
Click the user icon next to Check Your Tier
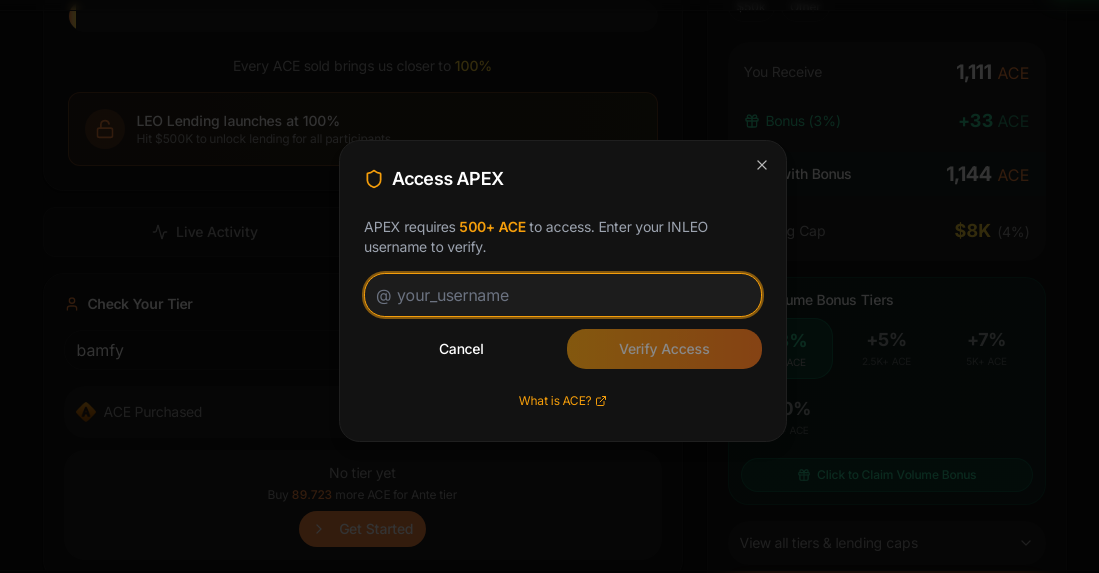[x=72, y=304]
